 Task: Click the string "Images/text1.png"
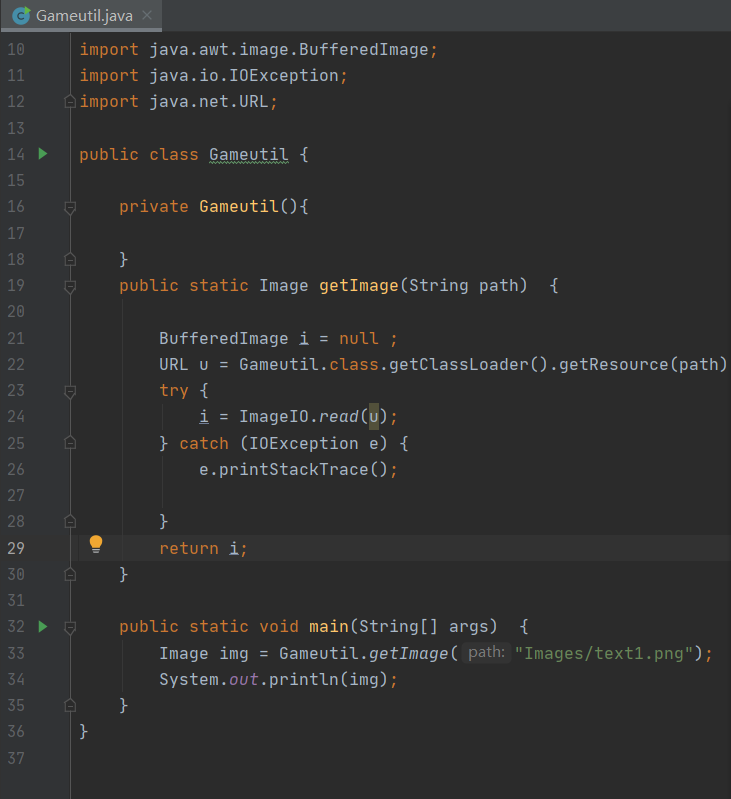(x=604, y=653)
